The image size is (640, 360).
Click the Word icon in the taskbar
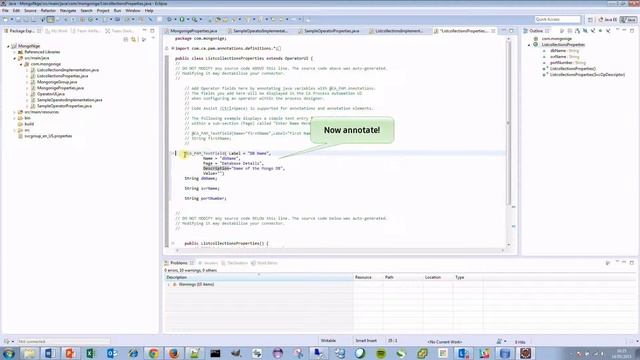click(49, 353)
